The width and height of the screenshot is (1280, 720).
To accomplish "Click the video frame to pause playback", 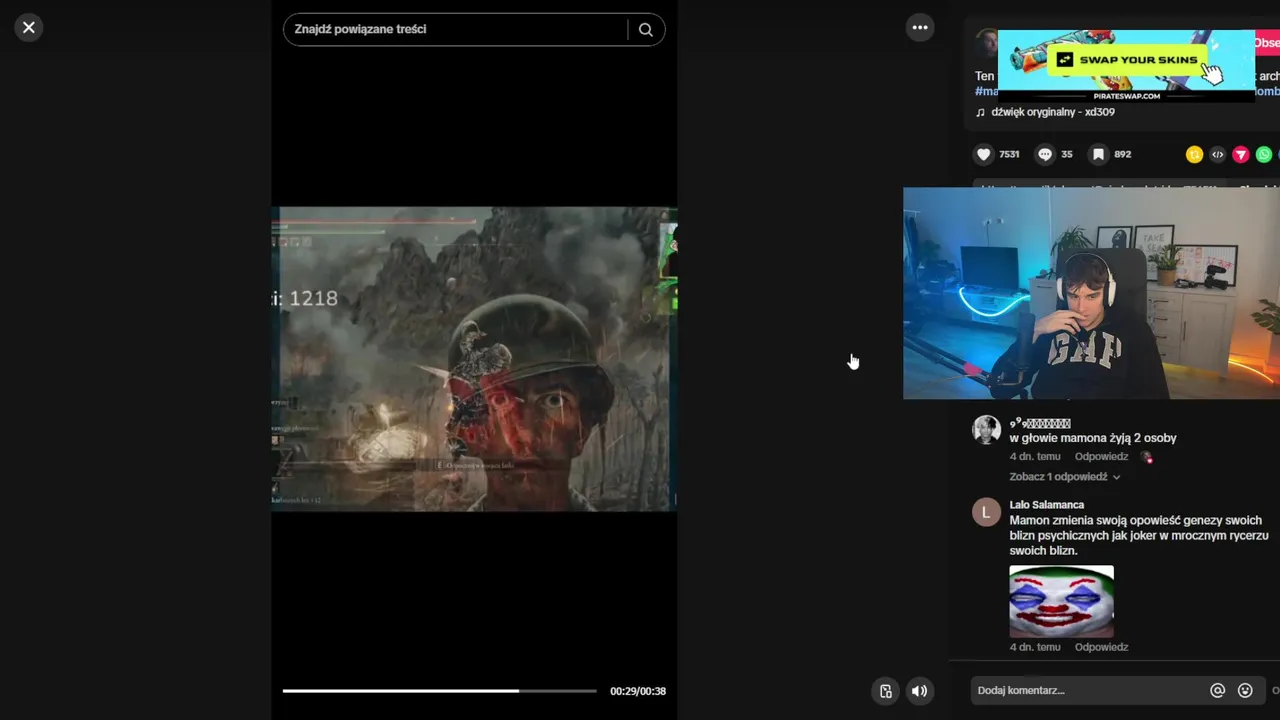I will [474, 359].
